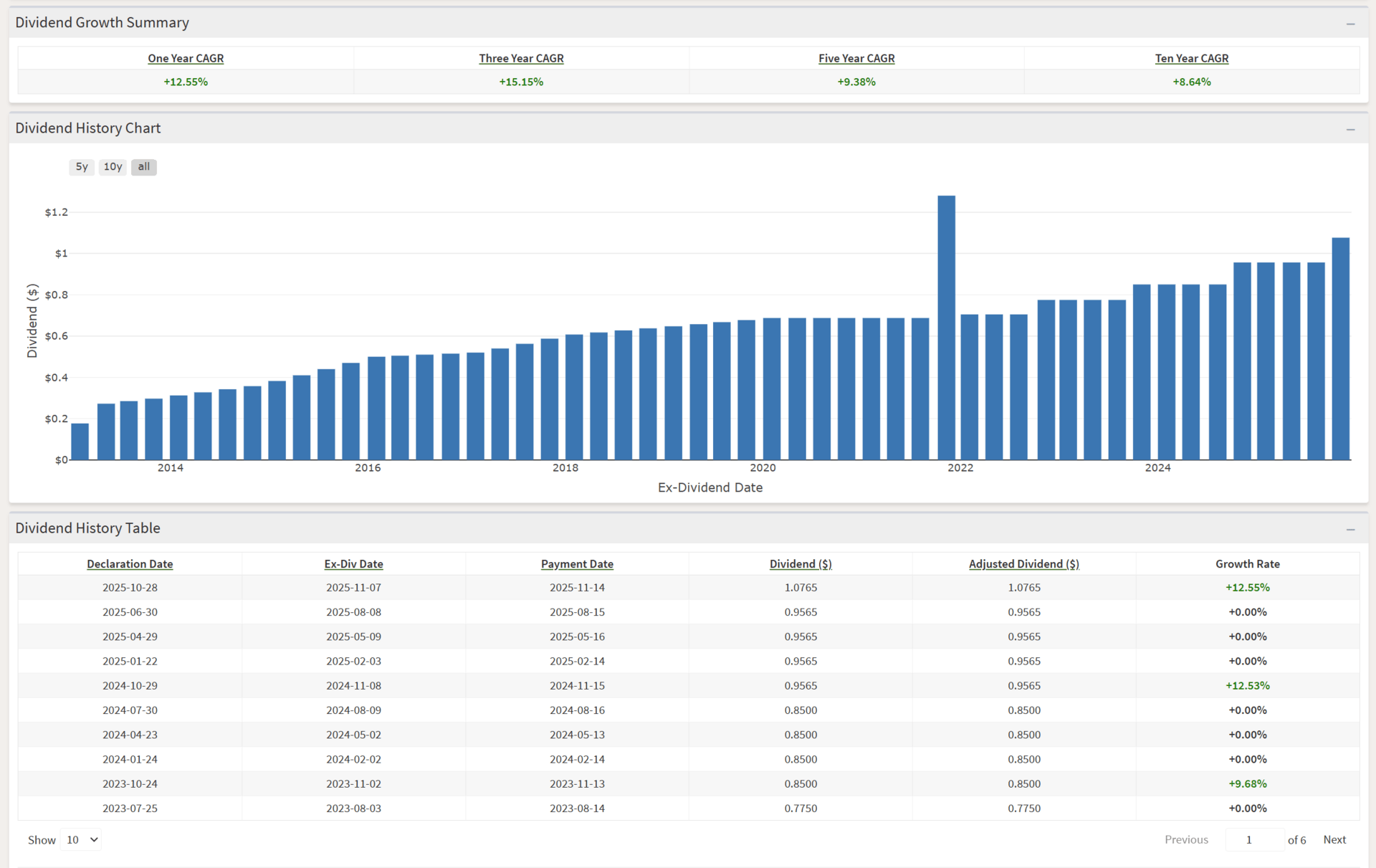Viewport: 1376px width, 868px height.
Task: Collapse the Dividend Growth Summary panel
Action: click(1350, 24)
